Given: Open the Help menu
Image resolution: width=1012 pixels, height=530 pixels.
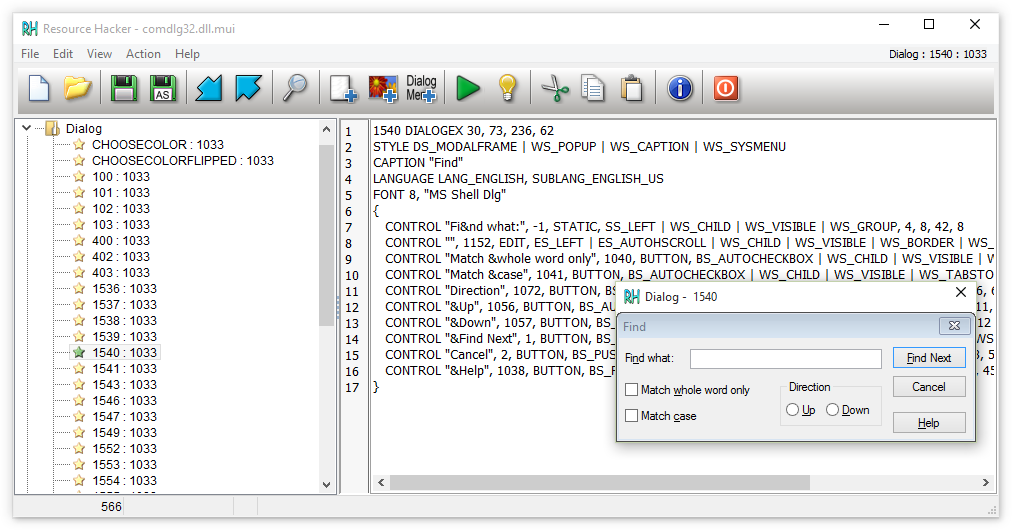Looking at the screenshot, I should pos(187,54).
